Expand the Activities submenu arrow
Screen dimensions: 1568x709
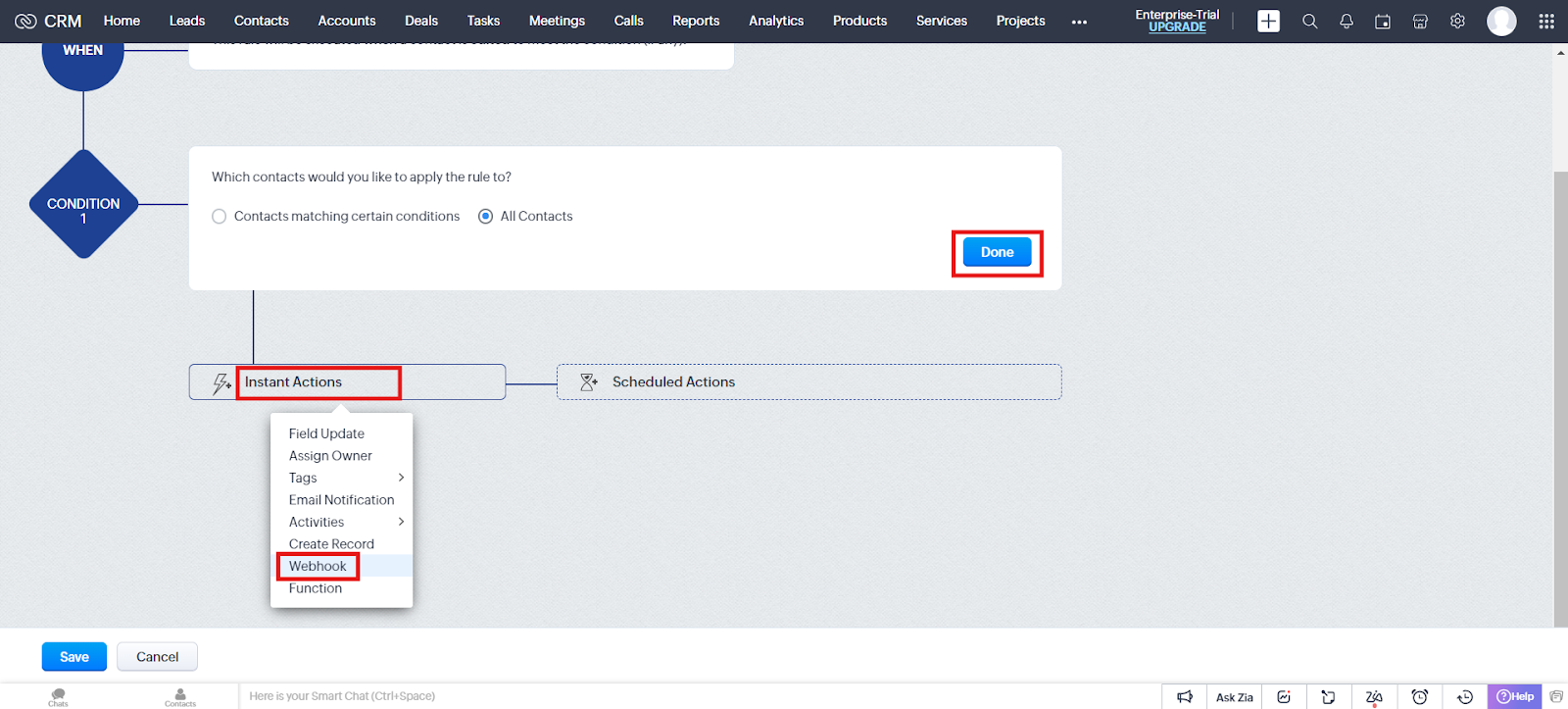click(x=401, y=522)
